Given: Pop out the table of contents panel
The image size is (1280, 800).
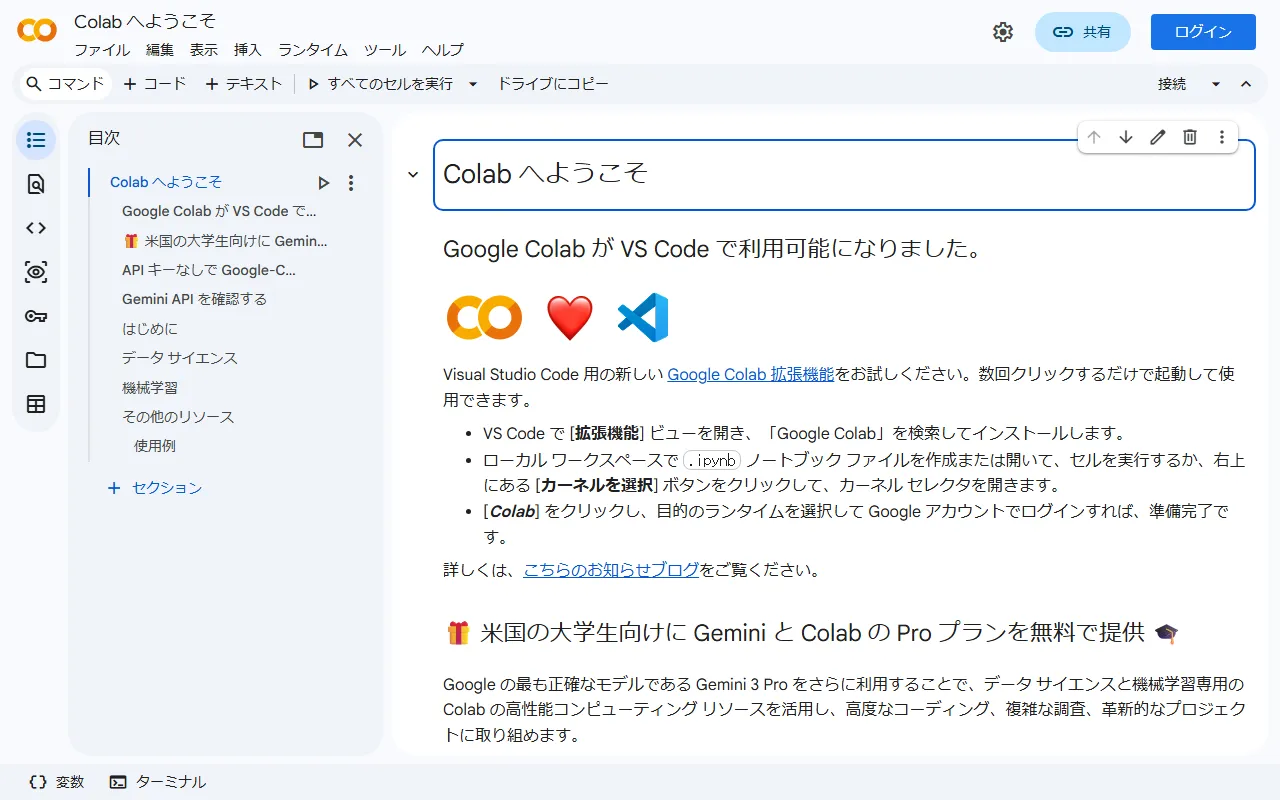Looking at the screenshot, I should tap(313, 140).
